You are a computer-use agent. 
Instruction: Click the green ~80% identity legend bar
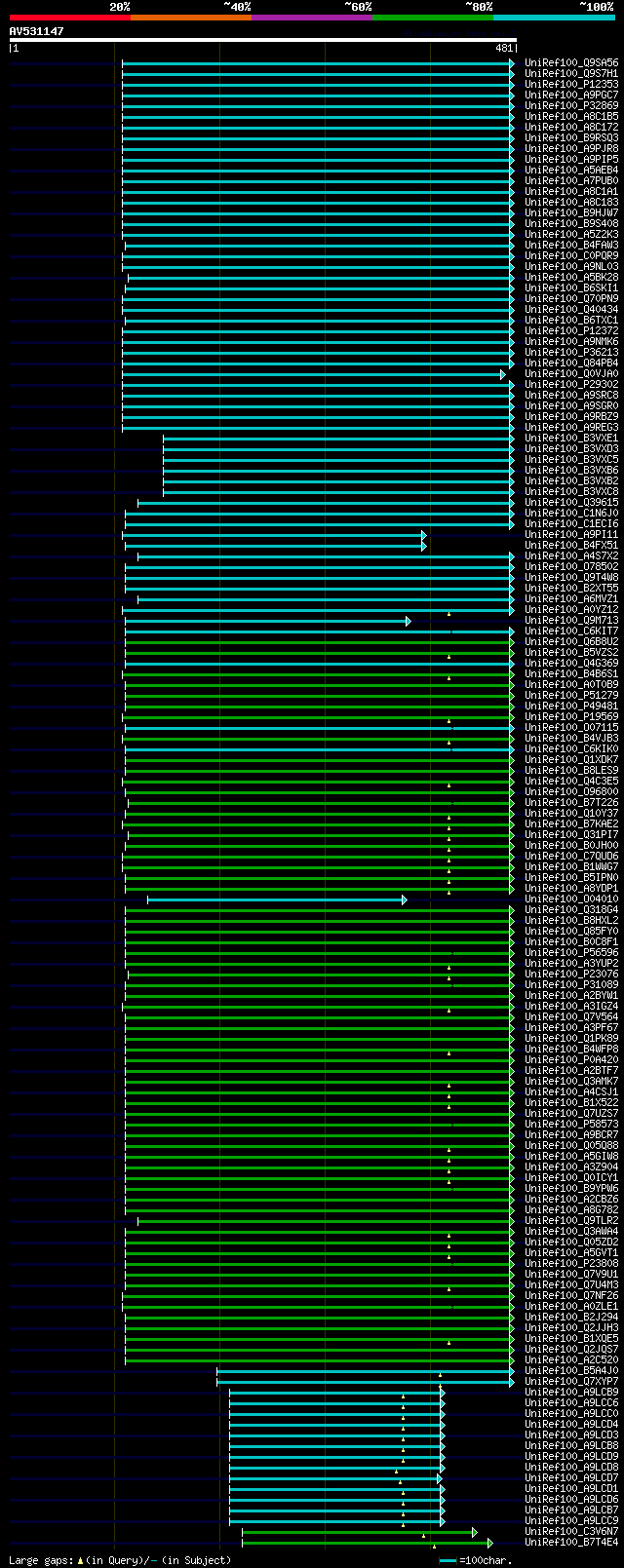pyautogui.click(x=432, y=18)
